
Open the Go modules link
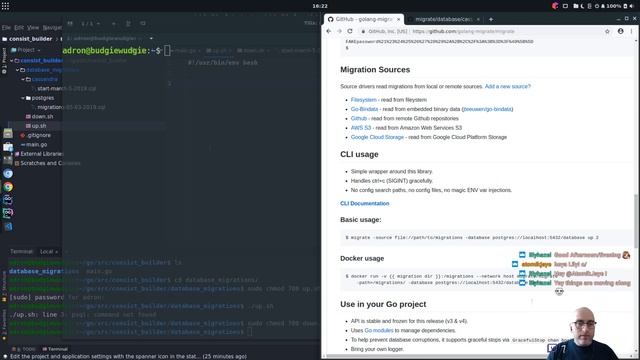379,330
